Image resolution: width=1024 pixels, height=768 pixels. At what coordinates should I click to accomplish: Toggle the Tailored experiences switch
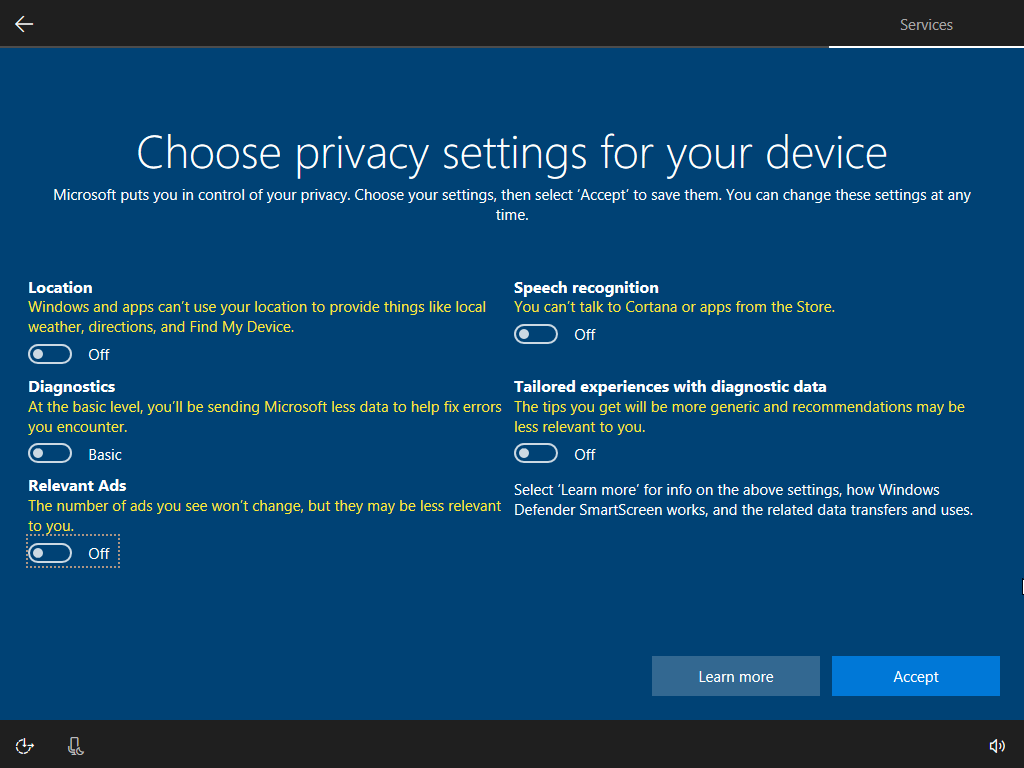click(536, 453)
